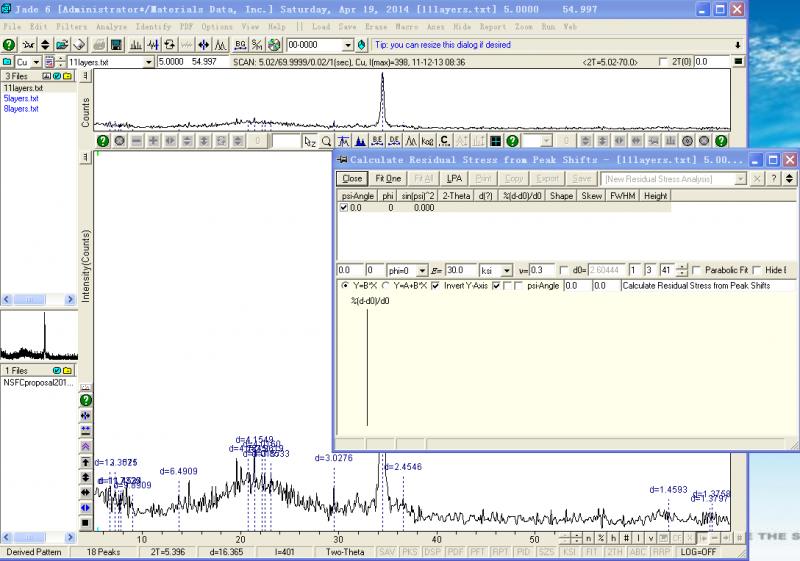Open the phi=0 dropdown
The width and height of the screenshot is (800, 561).
coord(424,270)
